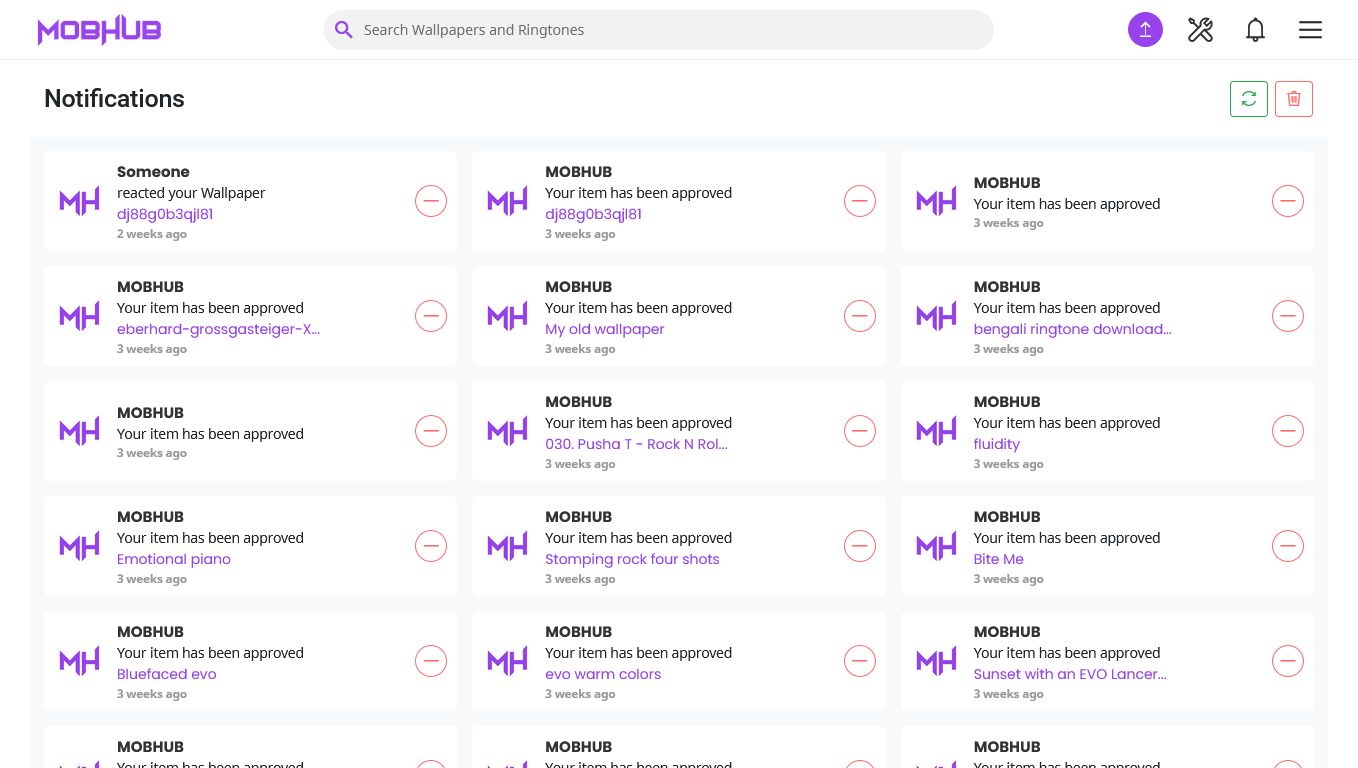The height and width of the screenshot is (768, 1358).
Task: Click the Someone sender name
Action: tap(153, 172)
